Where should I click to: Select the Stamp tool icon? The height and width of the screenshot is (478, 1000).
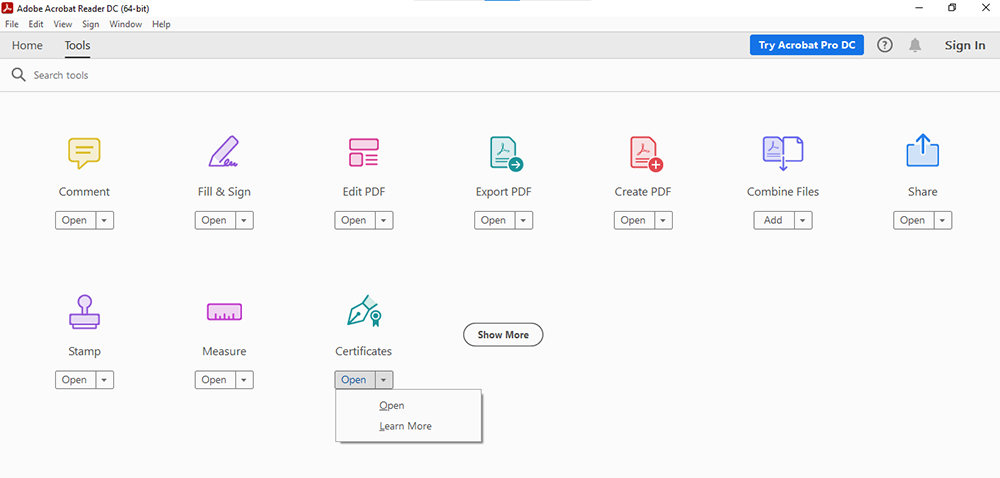(84, 312)
